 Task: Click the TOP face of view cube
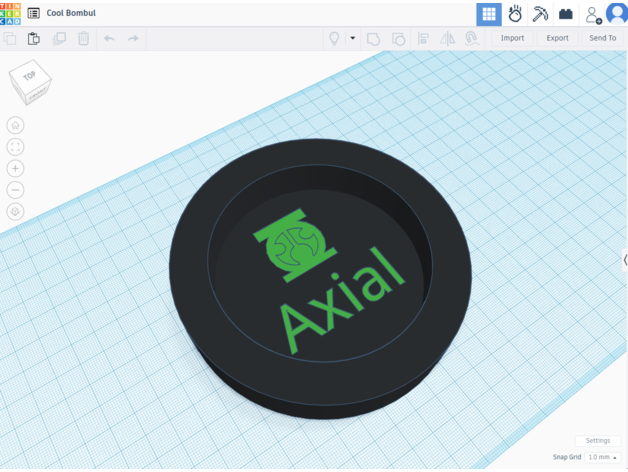pos(30,77)
